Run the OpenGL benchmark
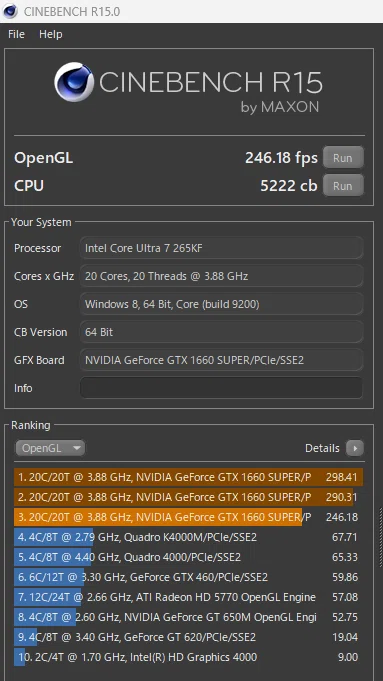The image size is (383, 681). tap(343, 158)
